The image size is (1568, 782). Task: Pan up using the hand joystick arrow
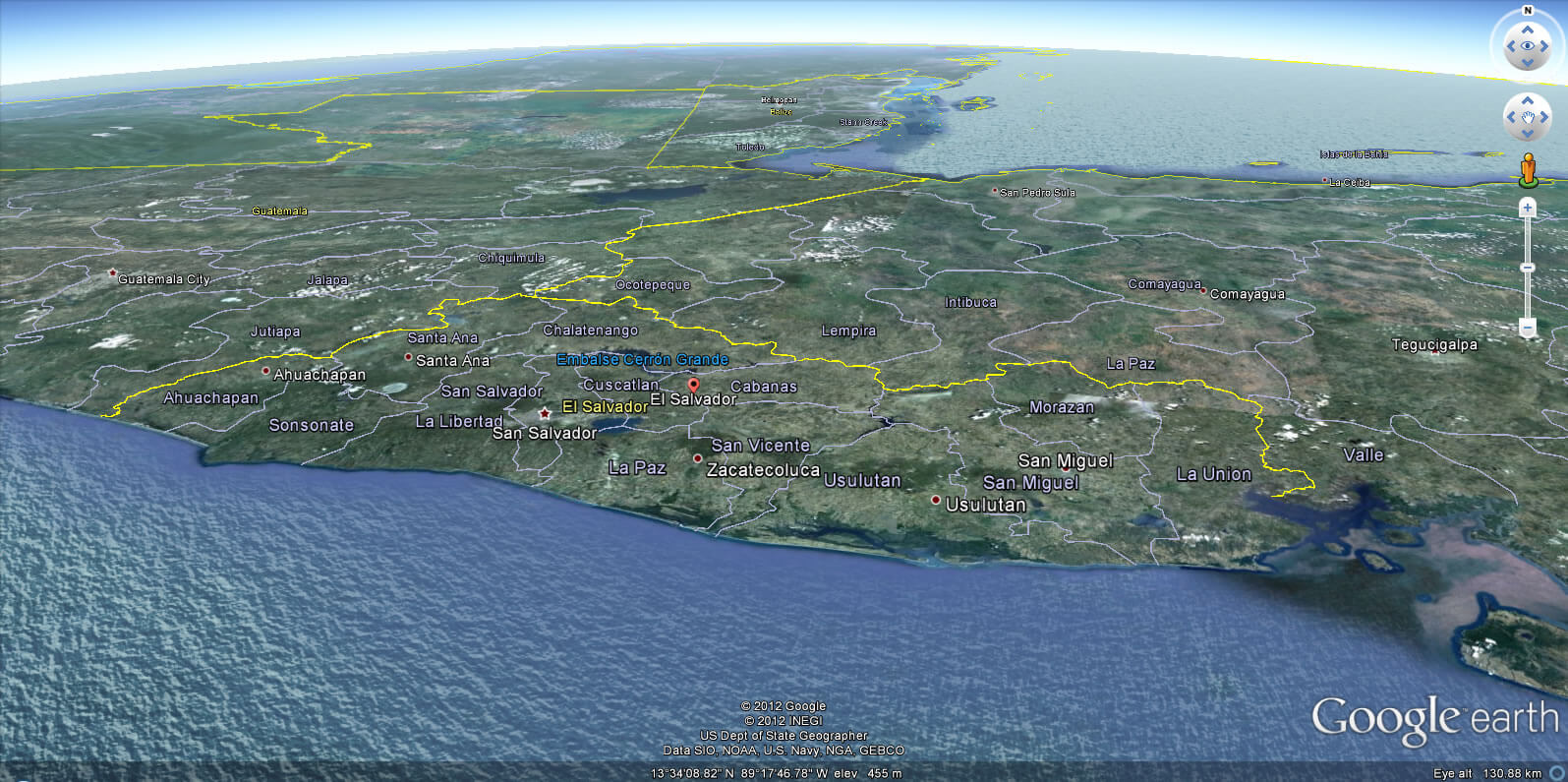coord(1528,100)
